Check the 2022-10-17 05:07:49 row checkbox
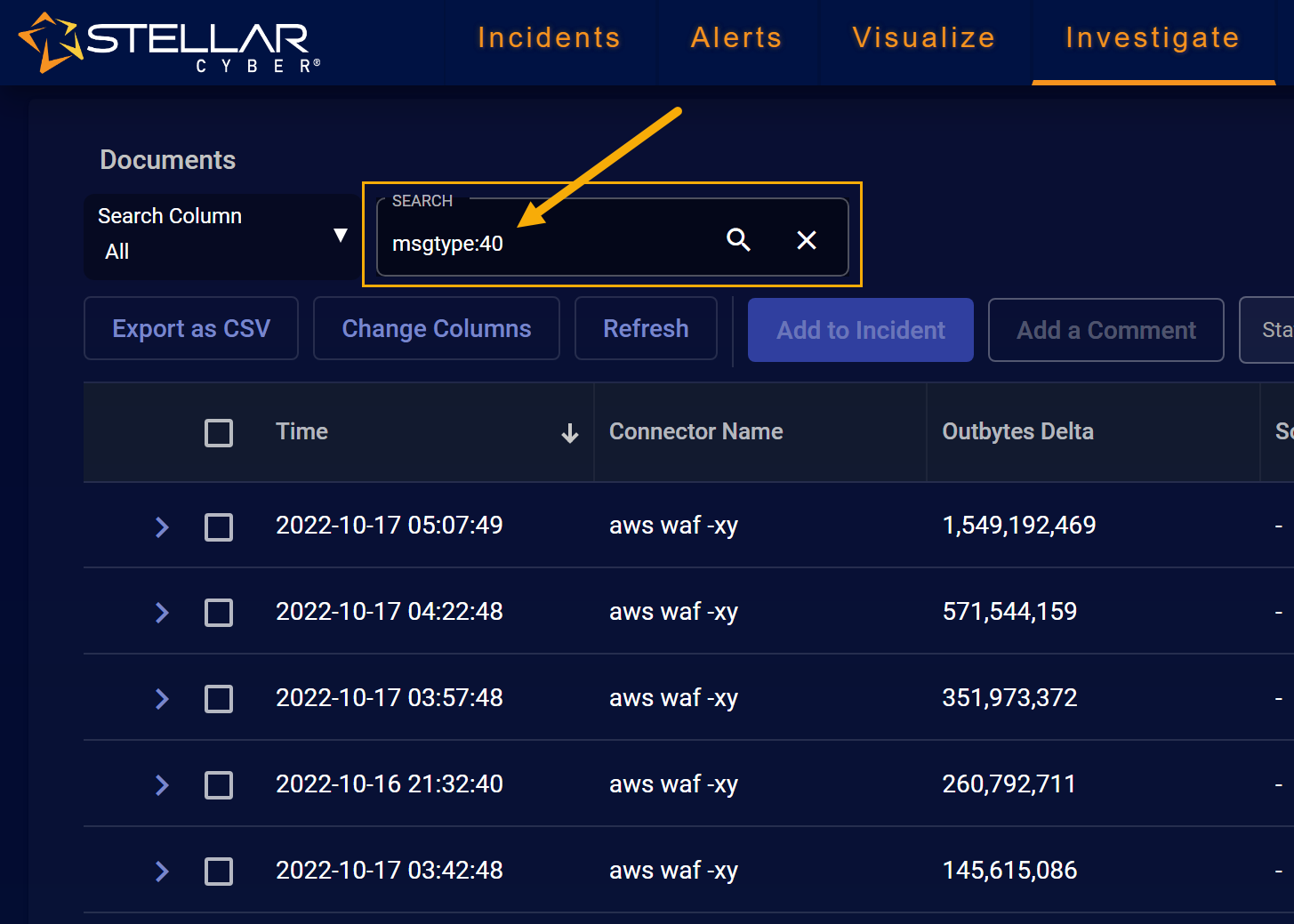The width and height of the screenshot is (1294, 924). tap(219, 526)
